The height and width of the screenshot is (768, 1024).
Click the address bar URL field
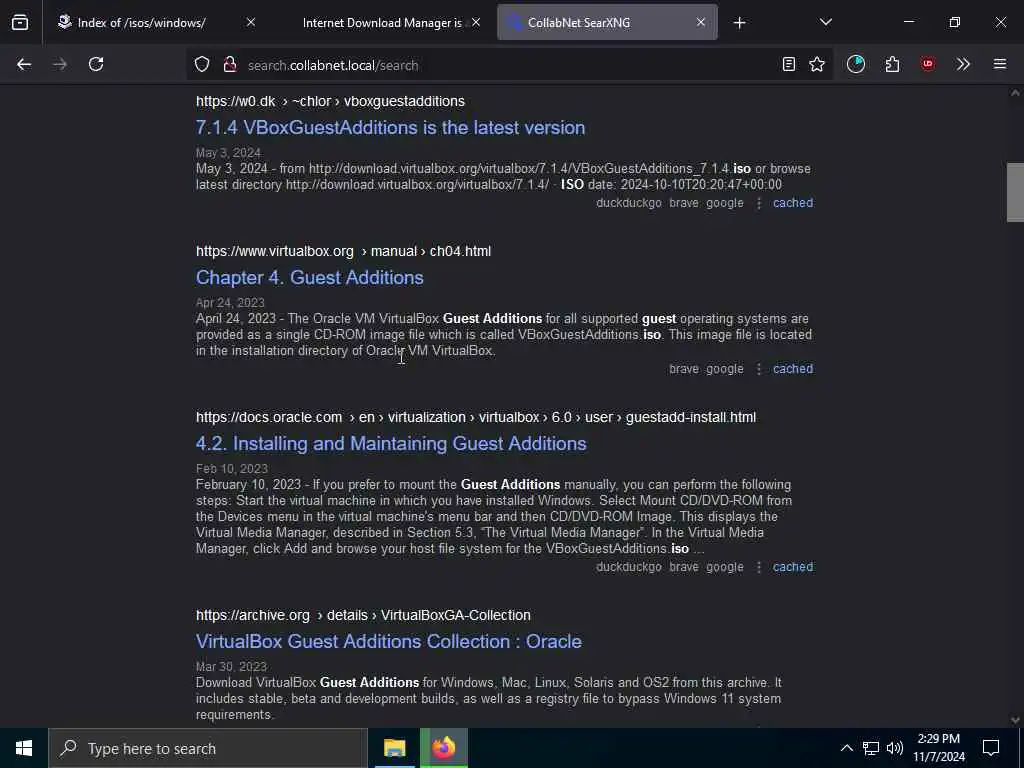pyautogui.click(x=509, y=65)
